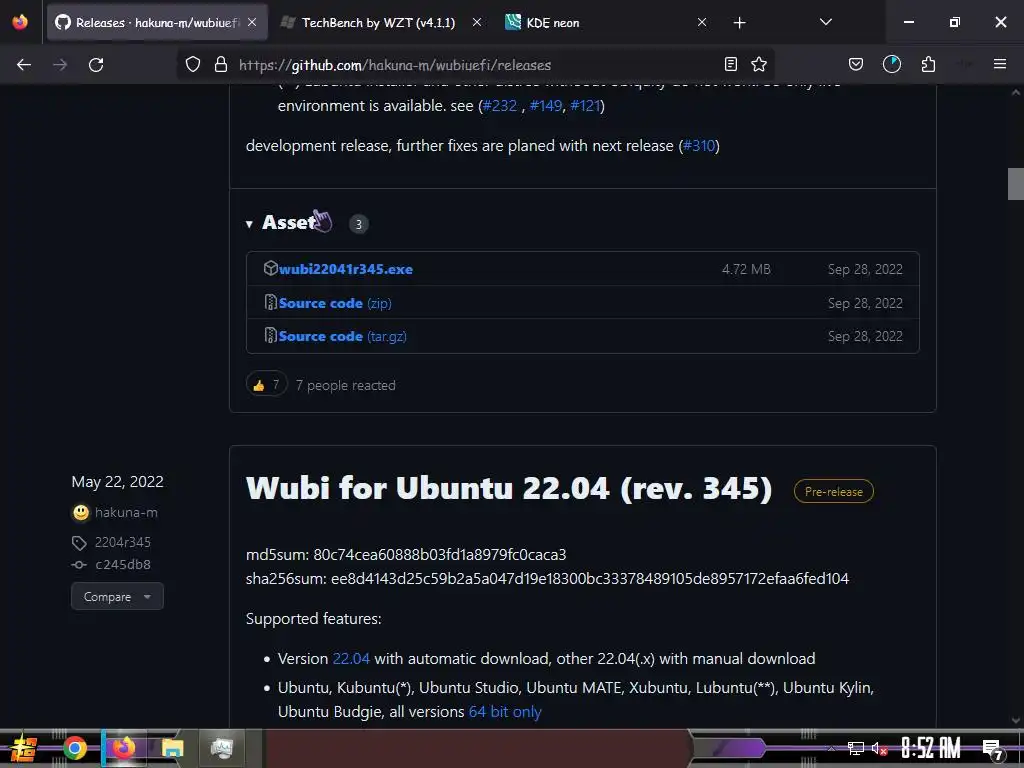Click circular profile icon in toolbar
This screenshot has height=768, width=1024.
[891, 64]
